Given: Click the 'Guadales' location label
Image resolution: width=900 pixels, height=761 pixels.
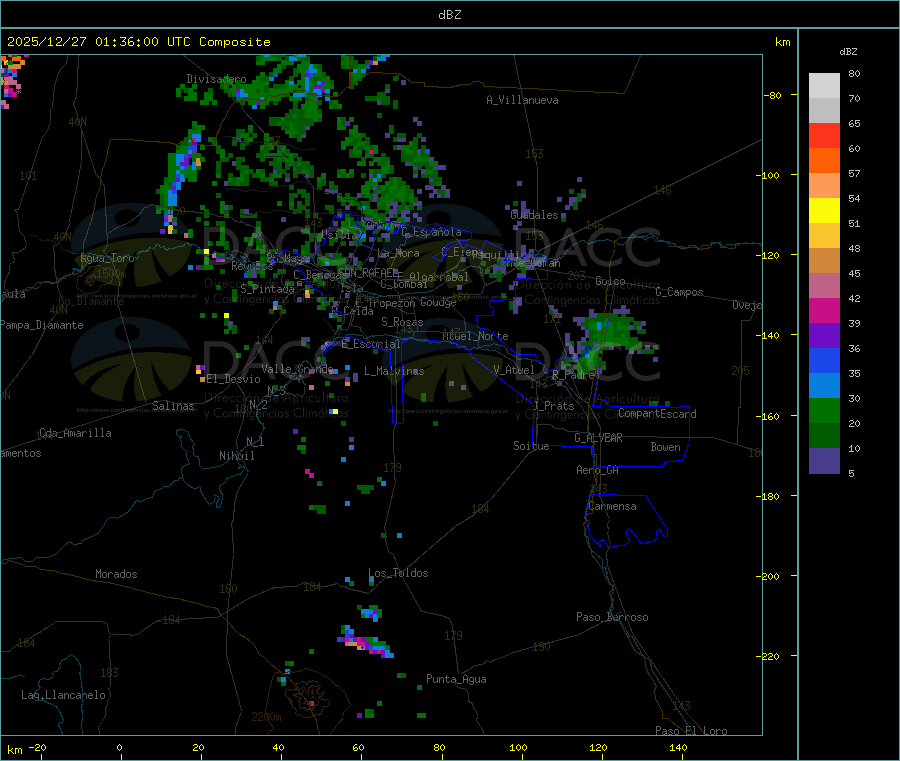Looking at the screenshot, I should pos(534,215).
